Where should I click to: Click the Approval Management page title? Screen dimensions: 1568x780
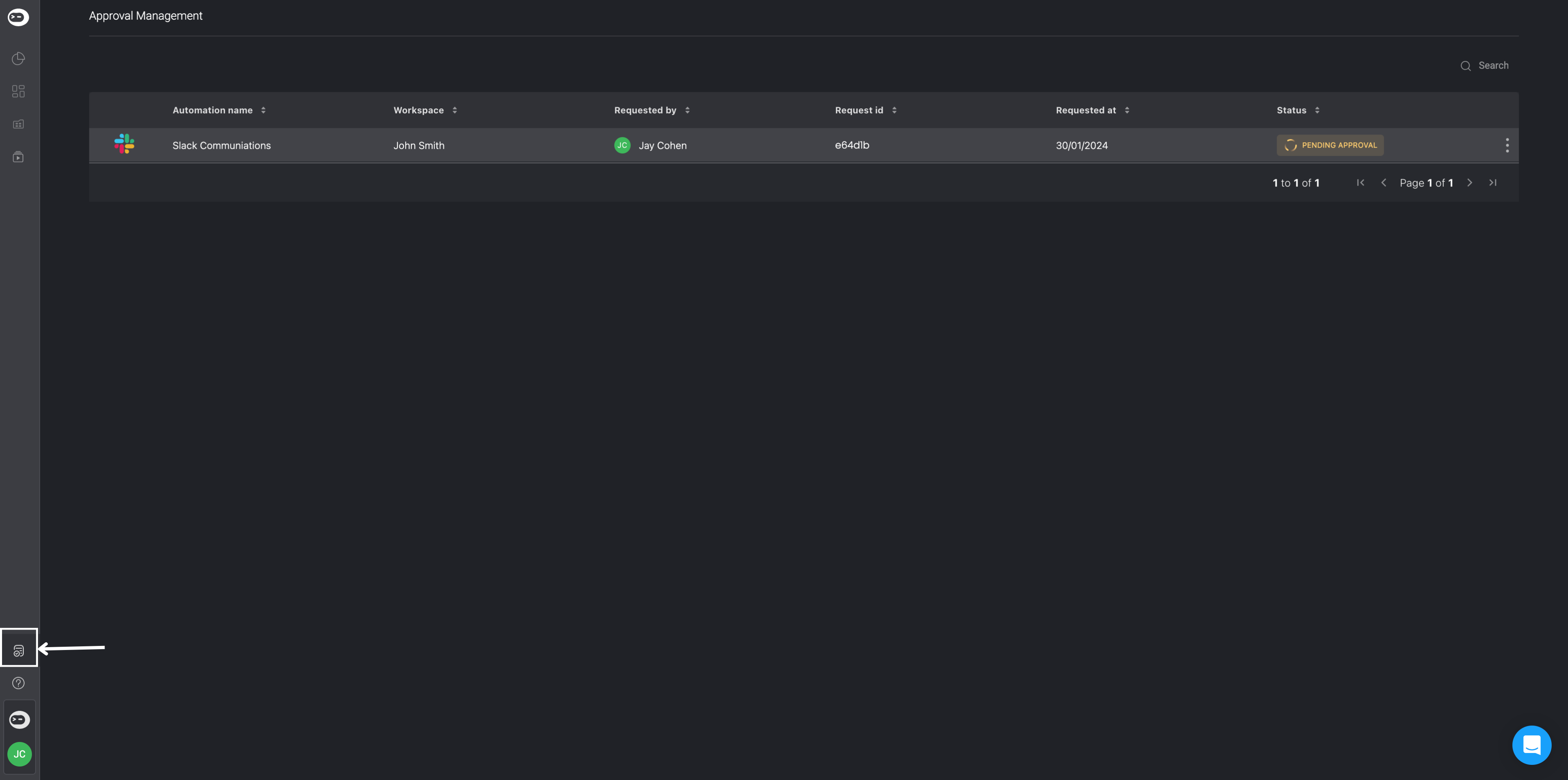tap(145, 16)
